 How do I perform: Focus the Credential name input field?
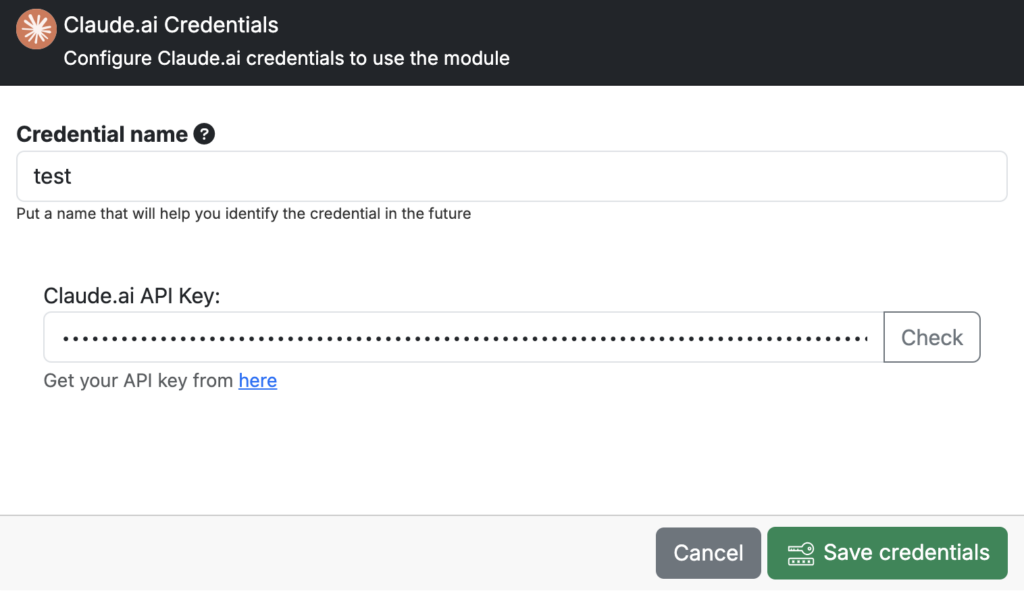click(511, 176)
